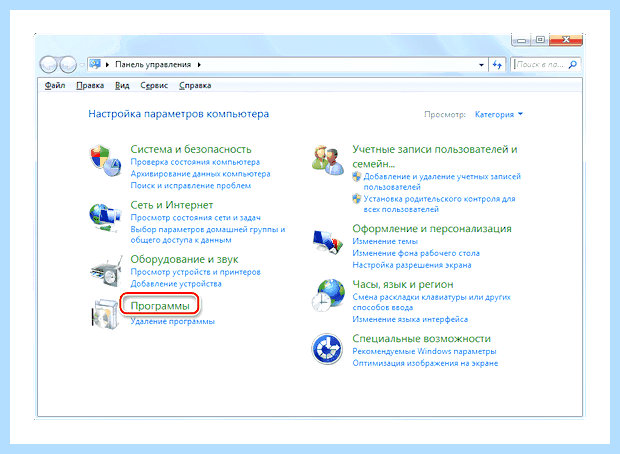The width and height of the screenshot is (620, 454).
Task: Click the magnifier search icon
Action: 573,64
